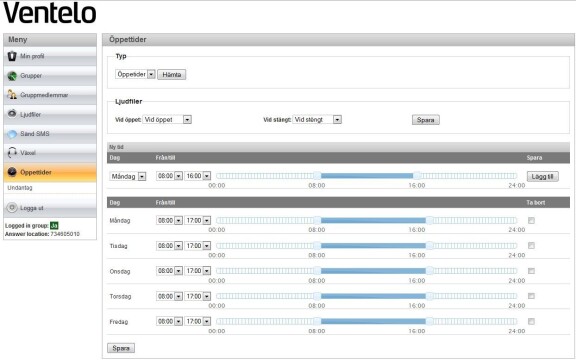Open Växel menu item
The width and height of the screenshot is (576, 360).
(x=50, y=153)
